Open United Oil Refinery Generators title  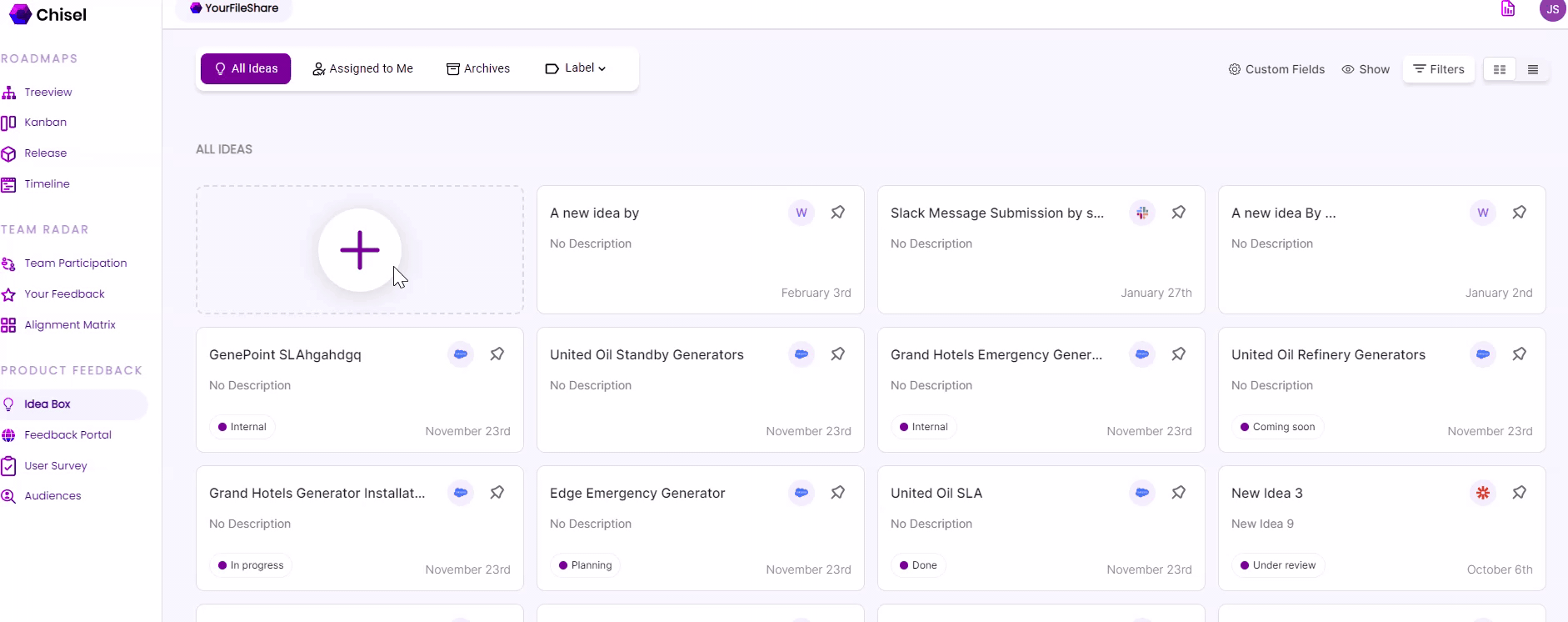pyautogui.click(x=1328, y=354)
